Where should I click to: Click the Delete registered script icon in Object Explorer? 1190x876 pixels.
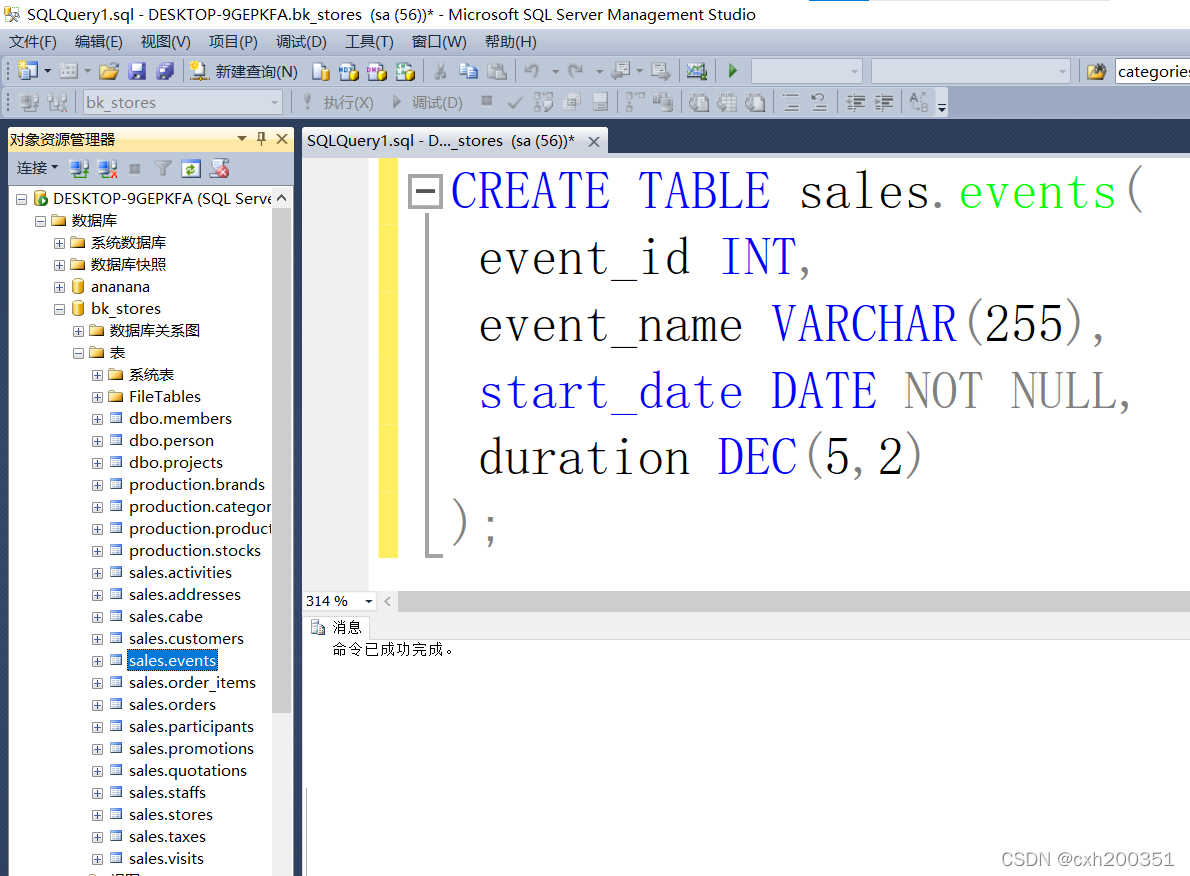click(220, 169)
